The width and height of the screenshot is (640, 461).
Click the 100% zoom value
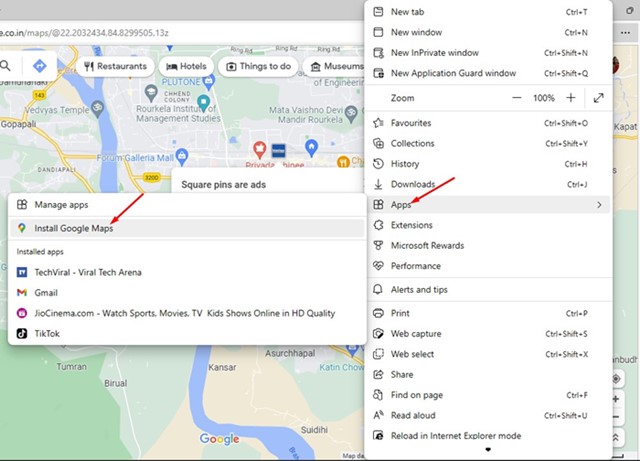point(544,98)
